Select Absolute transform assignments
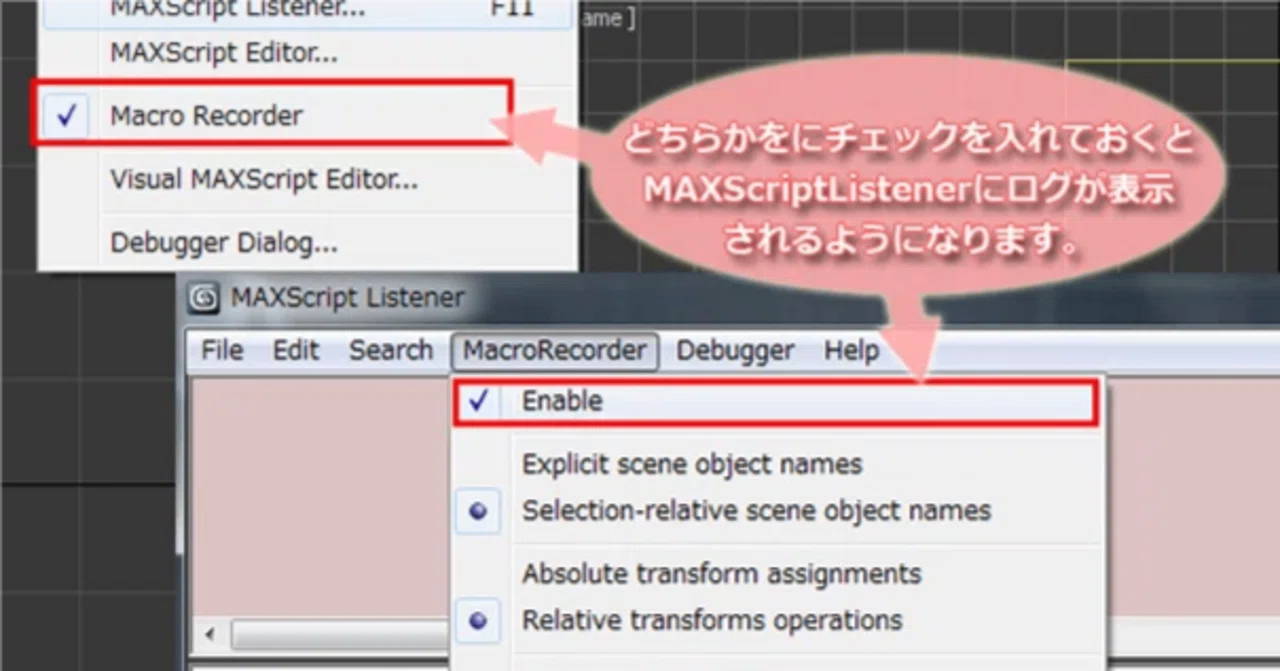The height and width of the screenshot is (671, 1280). [778, 574]
